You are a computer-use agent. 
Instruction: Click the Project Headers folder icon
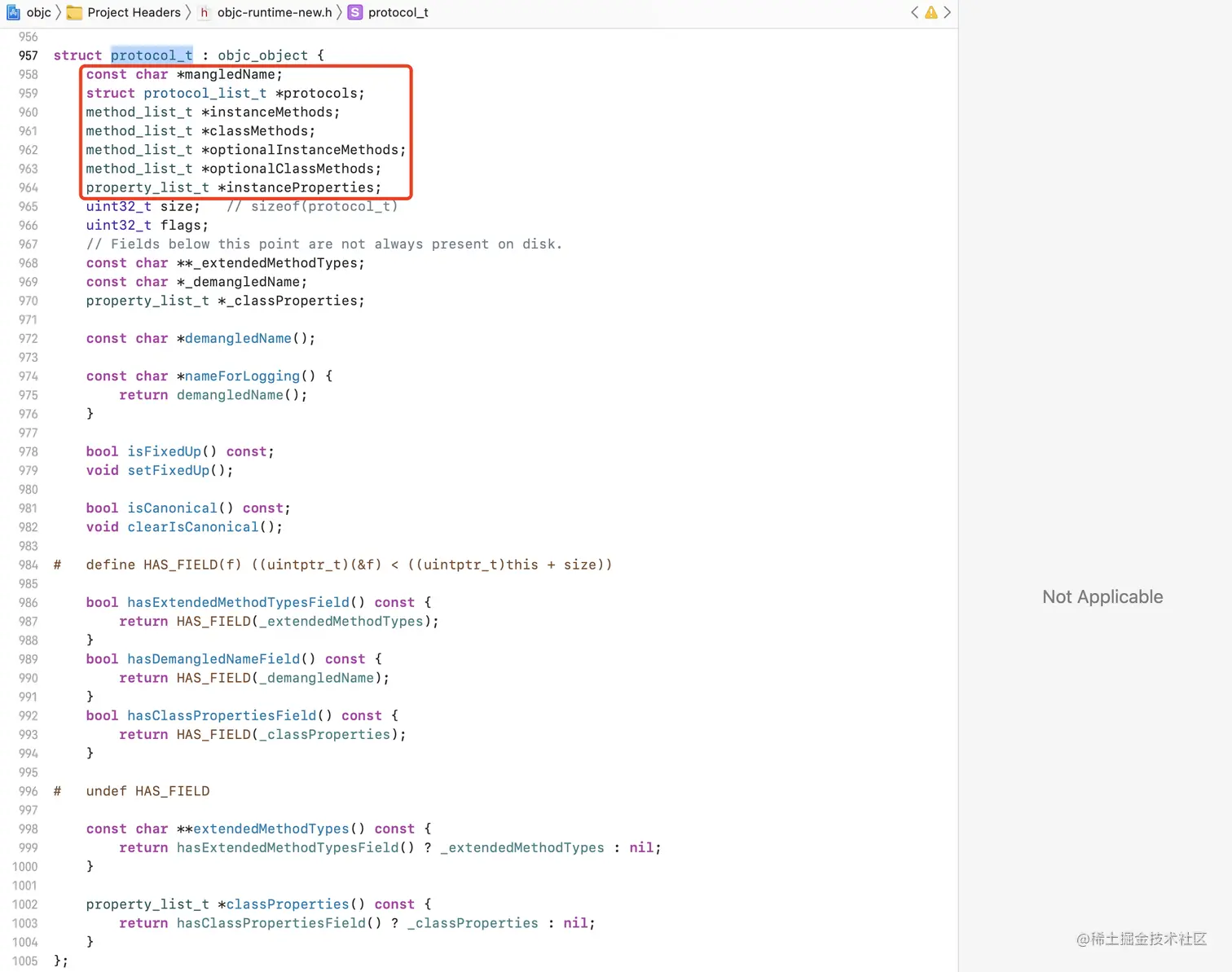tap(74, 12)
